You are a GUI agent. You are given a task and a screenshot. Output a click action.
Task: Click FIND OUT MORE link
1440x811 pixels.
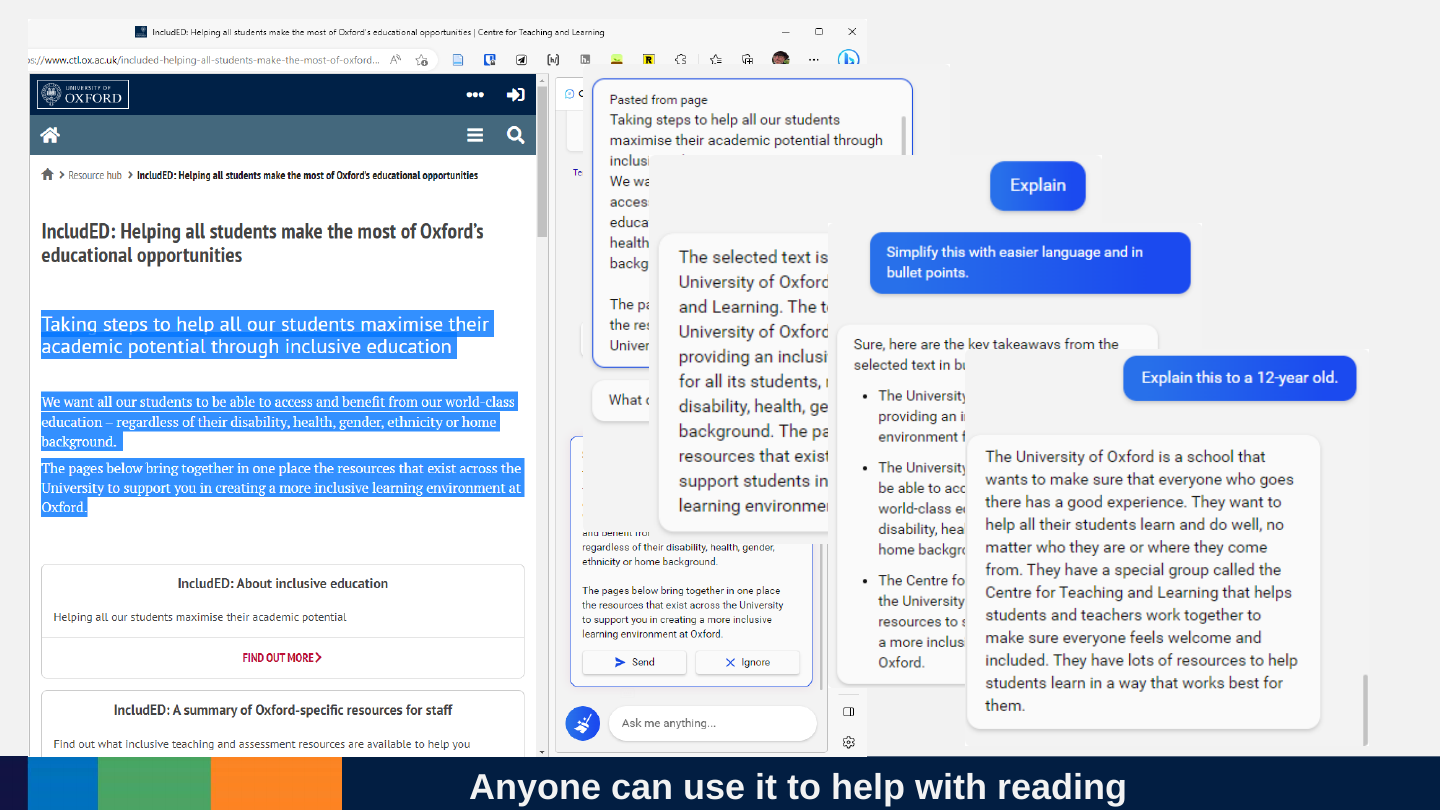[x=282, y=658]
